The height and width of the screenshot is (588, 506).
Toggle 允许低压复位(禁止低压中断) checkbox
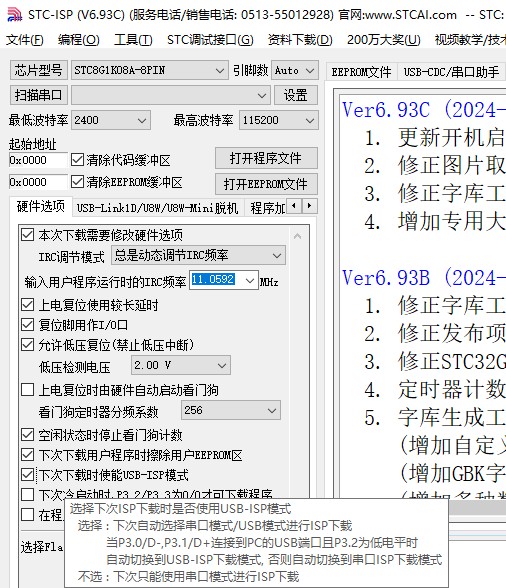coord(27,345)
